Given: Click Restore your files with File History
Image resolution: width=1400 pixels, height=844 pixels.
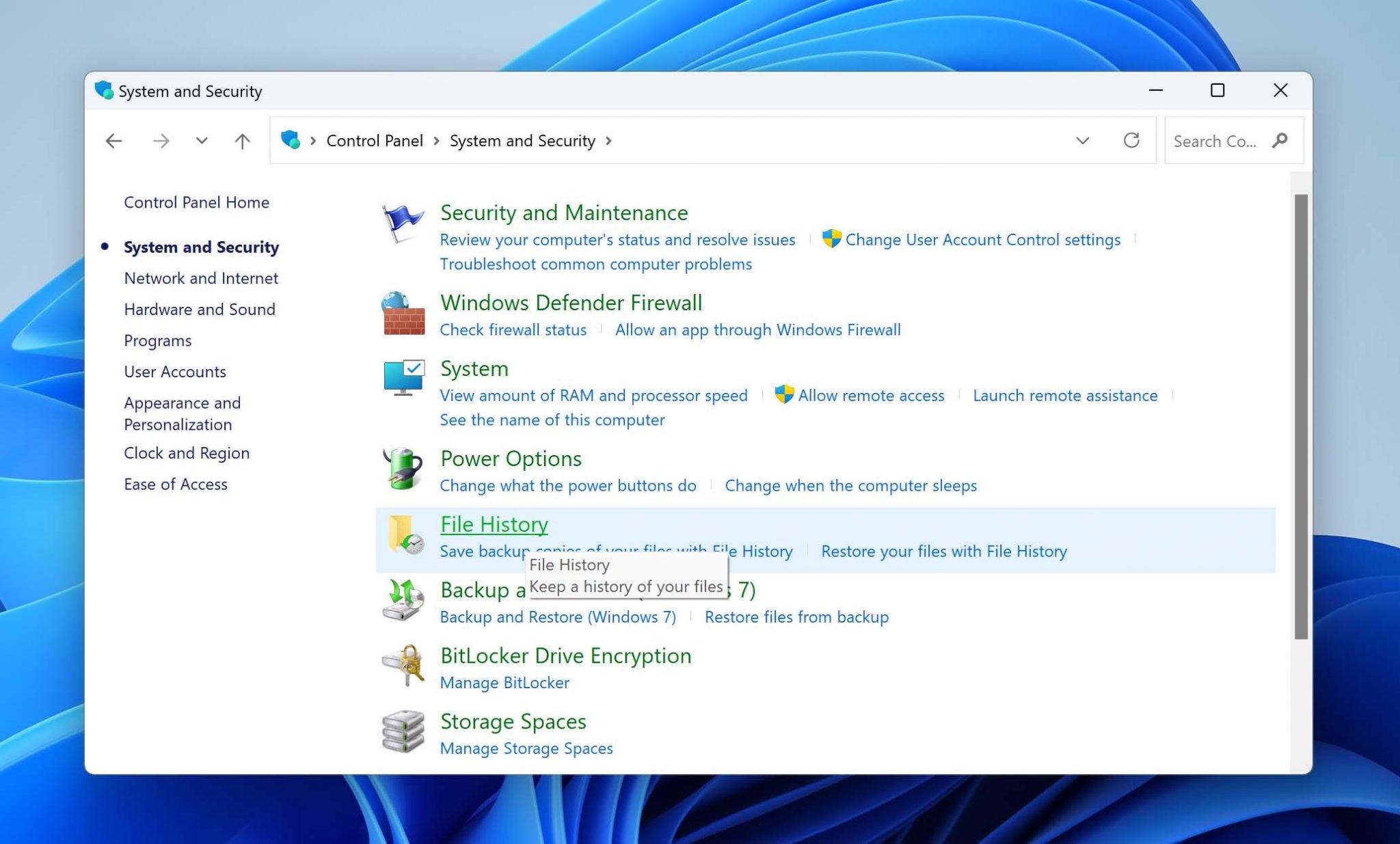Looking at the screenshot, I should 944,552.
